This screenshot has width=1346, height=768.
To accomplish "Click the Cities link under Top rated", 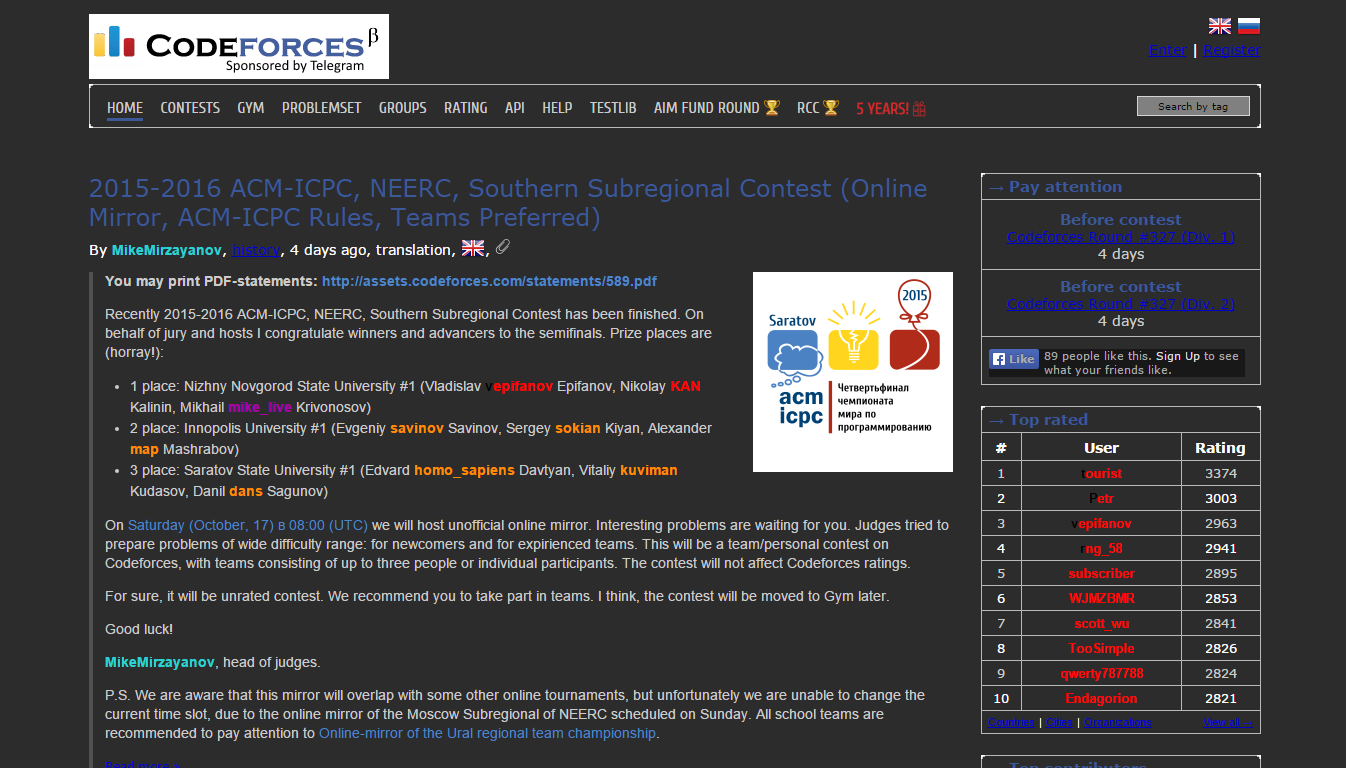I will (1059, 722).
